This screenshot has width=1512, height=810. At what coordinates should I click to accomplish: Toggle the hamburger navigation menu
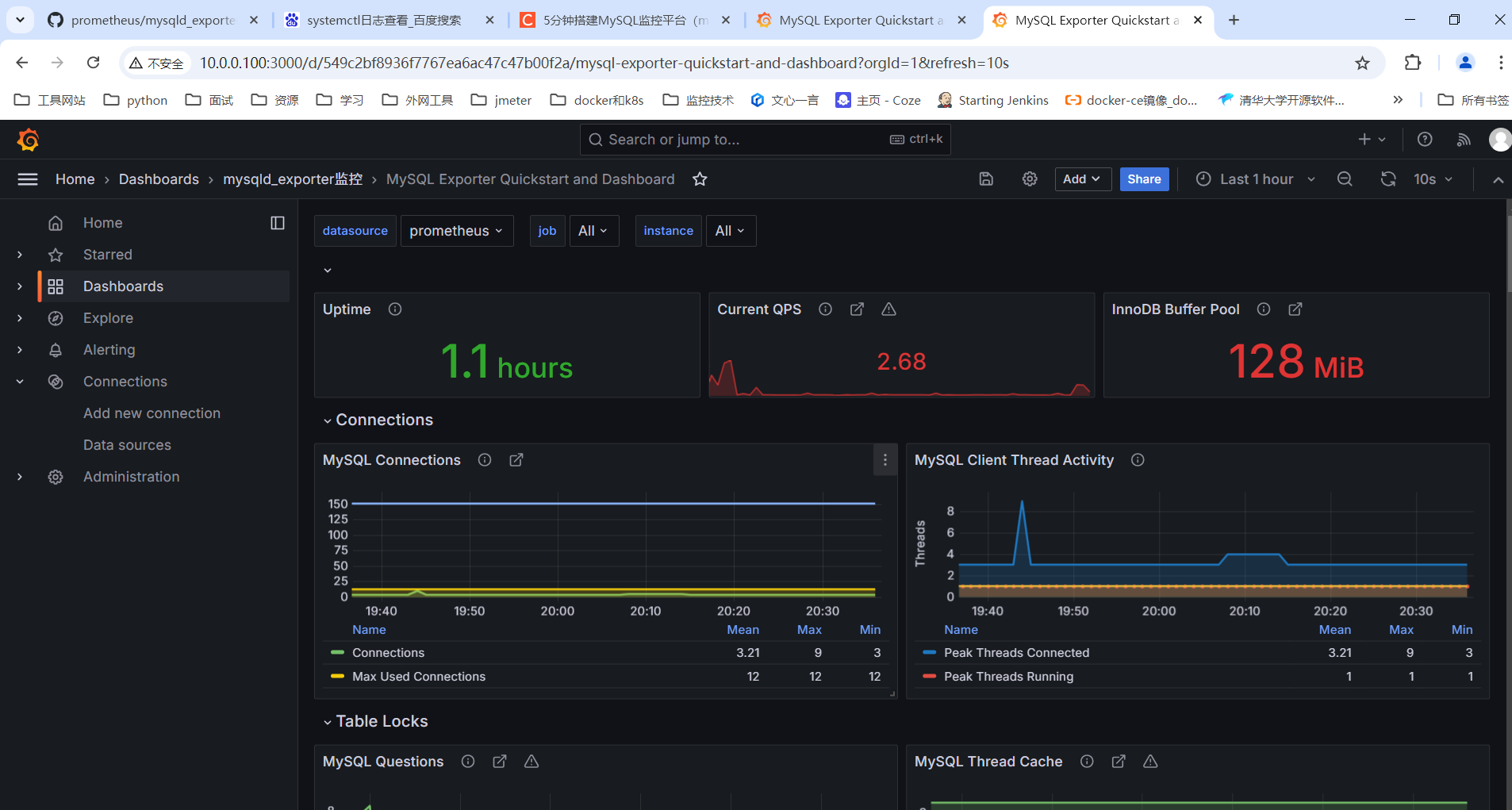click(x=28, y=179)
